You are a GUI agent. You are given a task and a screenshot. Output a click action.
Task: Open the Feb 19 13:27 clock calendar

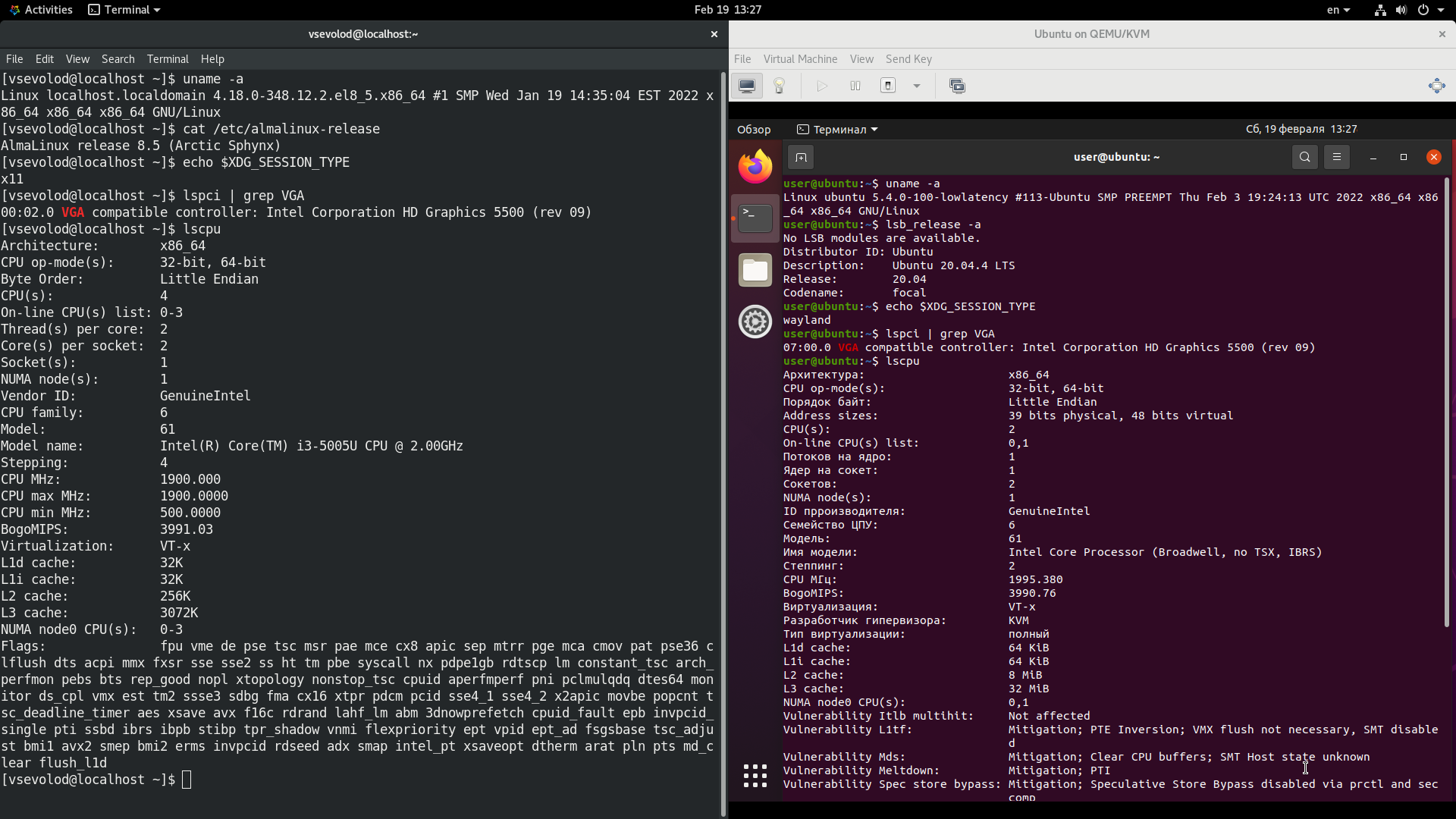[x=728, y=10]
